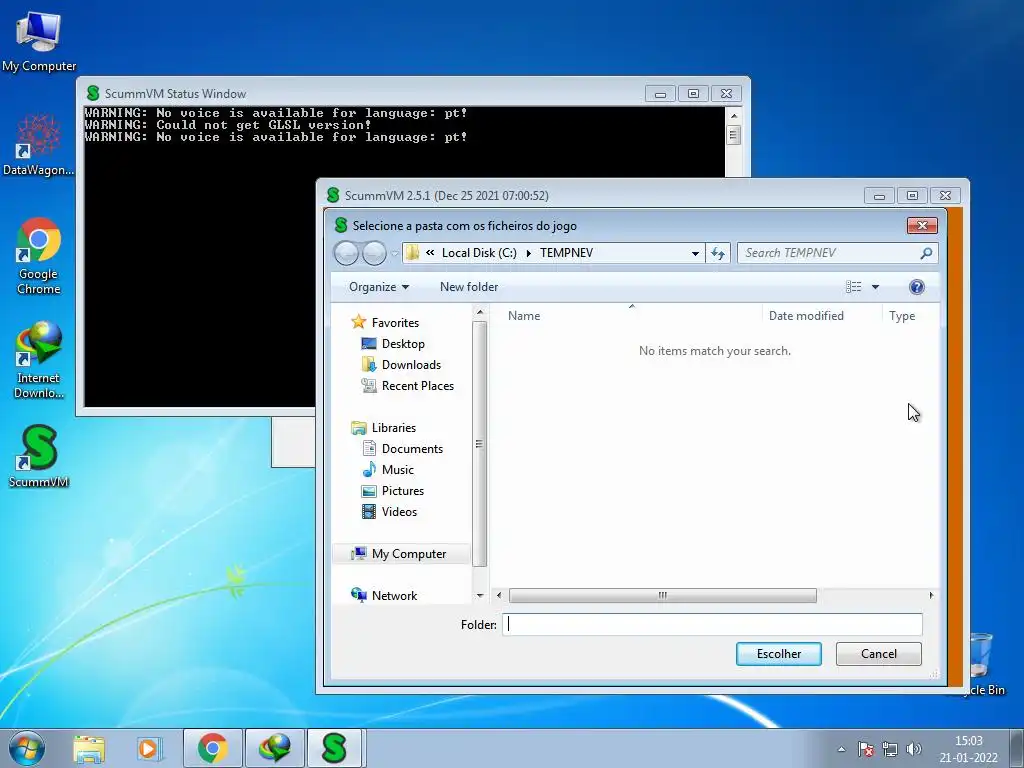
Task: Open the view options dropdown arrow
Action: click(875, 287)
